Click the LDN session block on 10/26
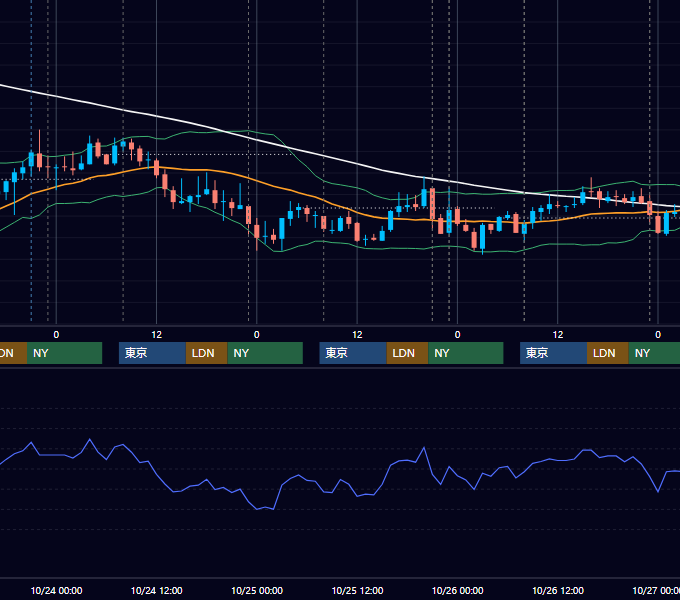This screenshot has width=680, height=600. click(608, 353)
